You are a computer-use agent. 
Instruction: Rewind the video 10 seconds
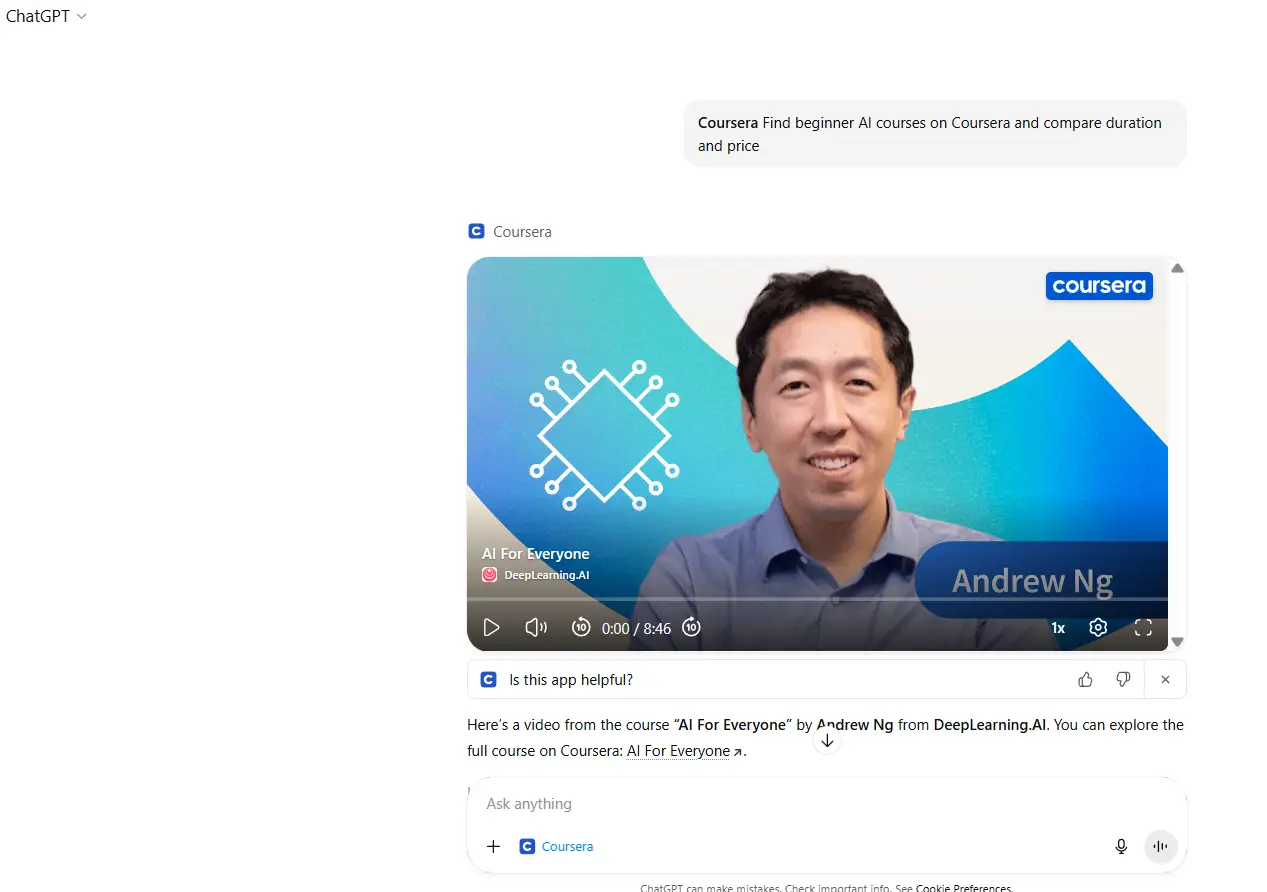[581, 627]
